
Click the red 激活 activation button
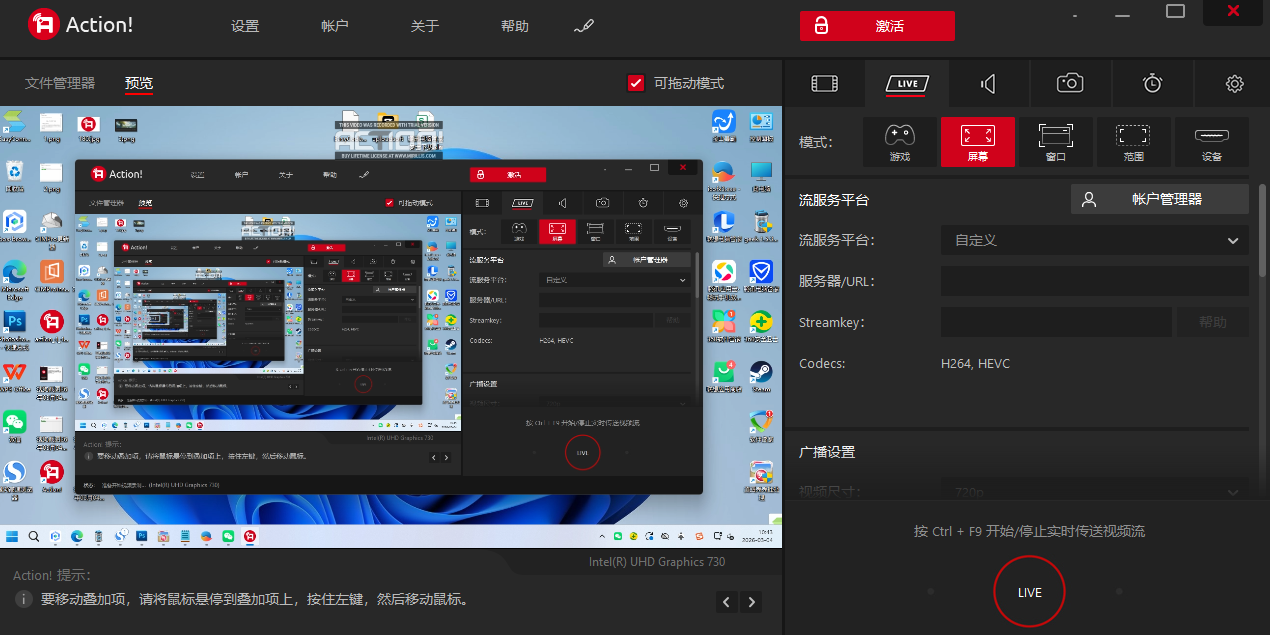[877, 26]
